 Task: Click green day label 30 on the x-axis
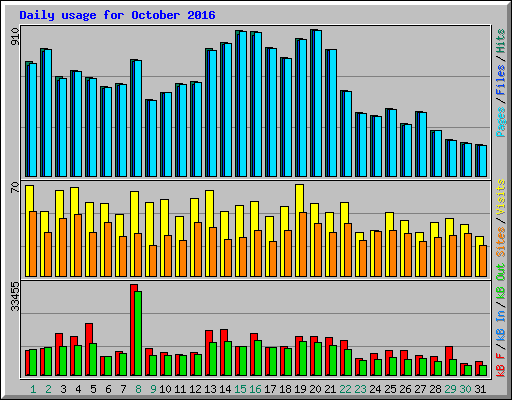click(x=465, y=389)
